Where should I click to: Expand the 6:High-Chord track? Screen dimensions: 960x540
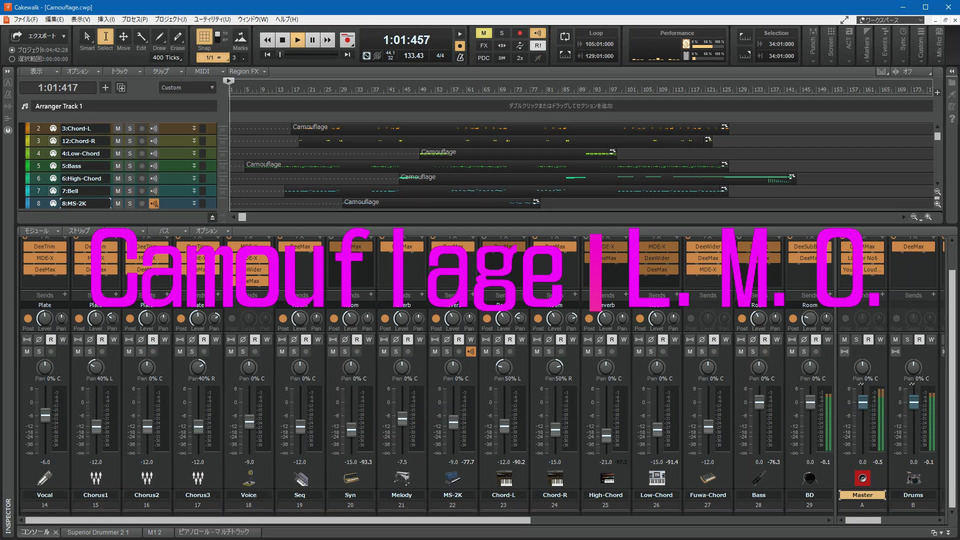[x=194, y=179]
